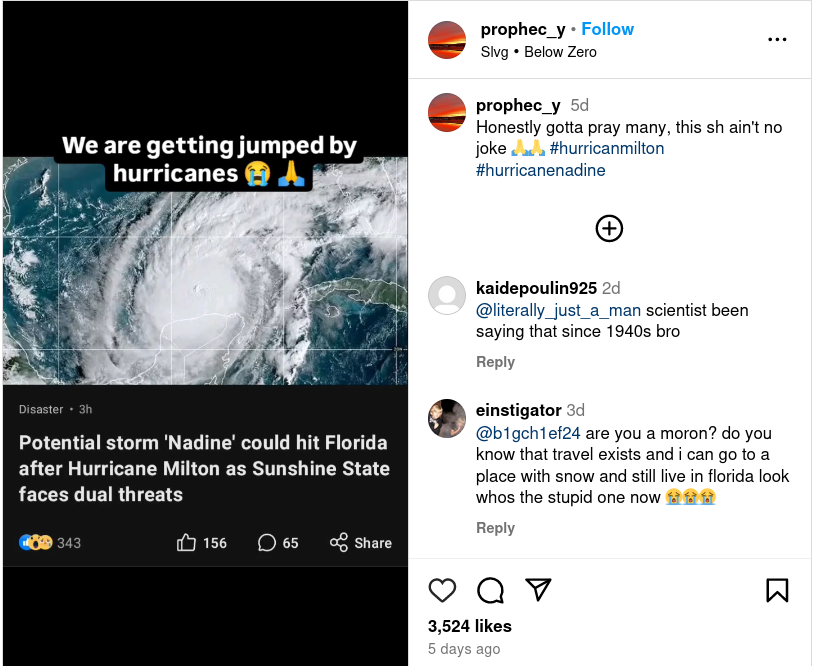Open the @b1gch1ef24 mention
This screenshot has height=666, width=816.
point(528,434)
